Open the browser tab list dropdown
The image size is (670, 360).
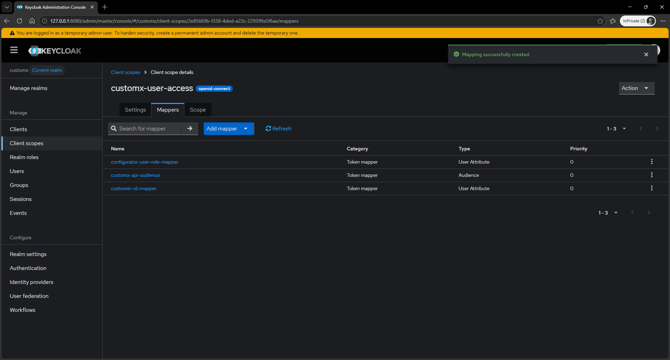7,7
